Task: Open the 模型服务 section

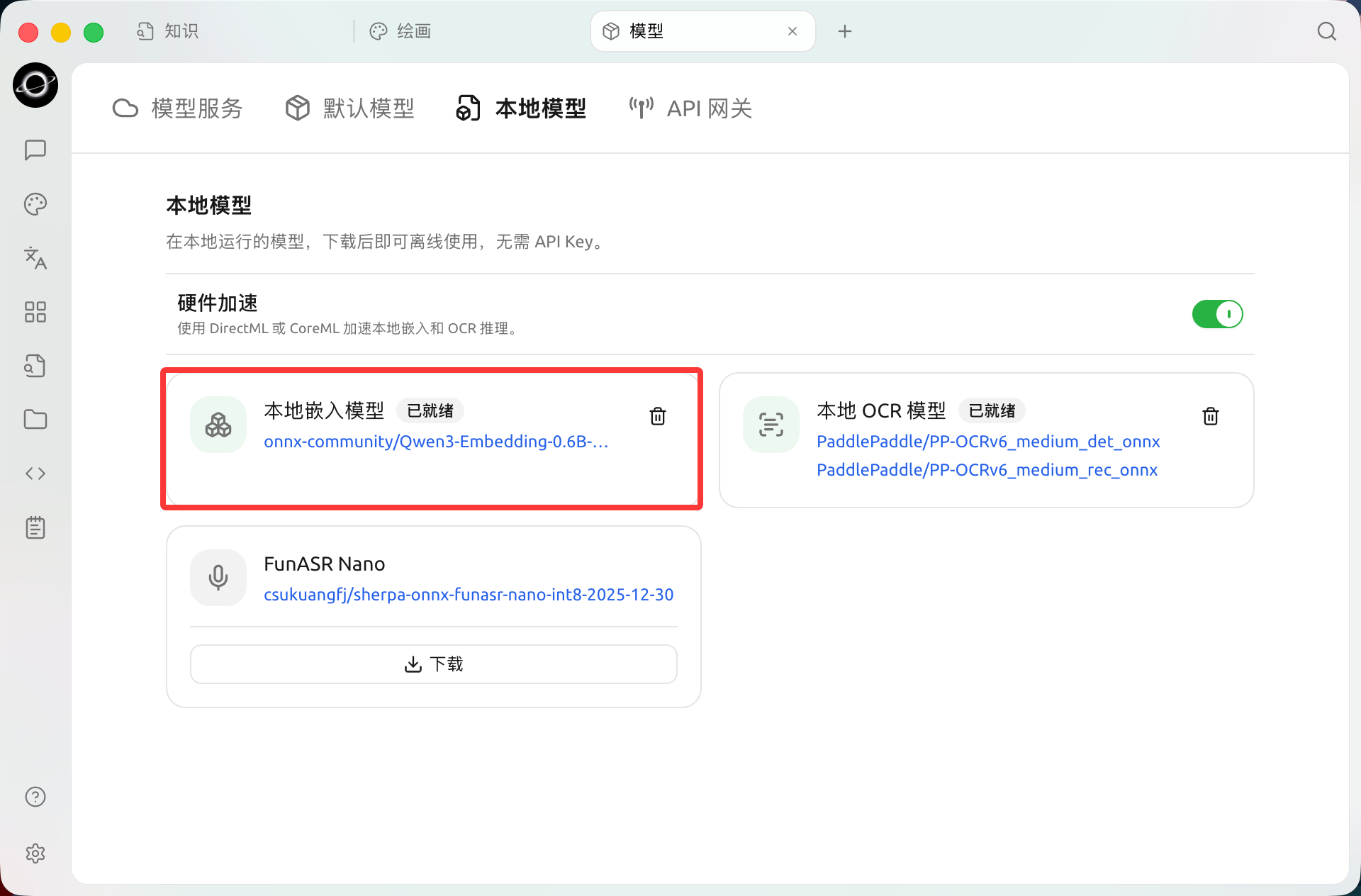Action: click(x=178, y=108)
